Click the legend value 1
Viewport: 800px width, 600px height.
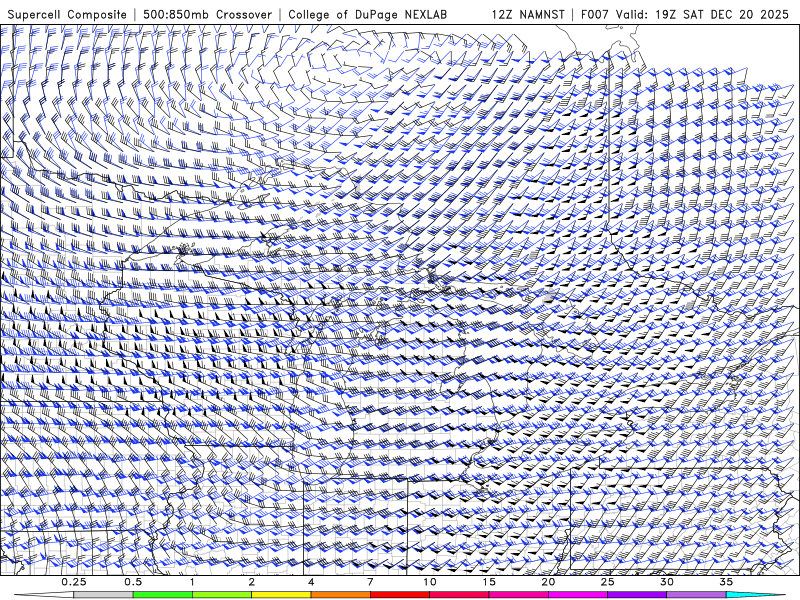pos(192,582)
